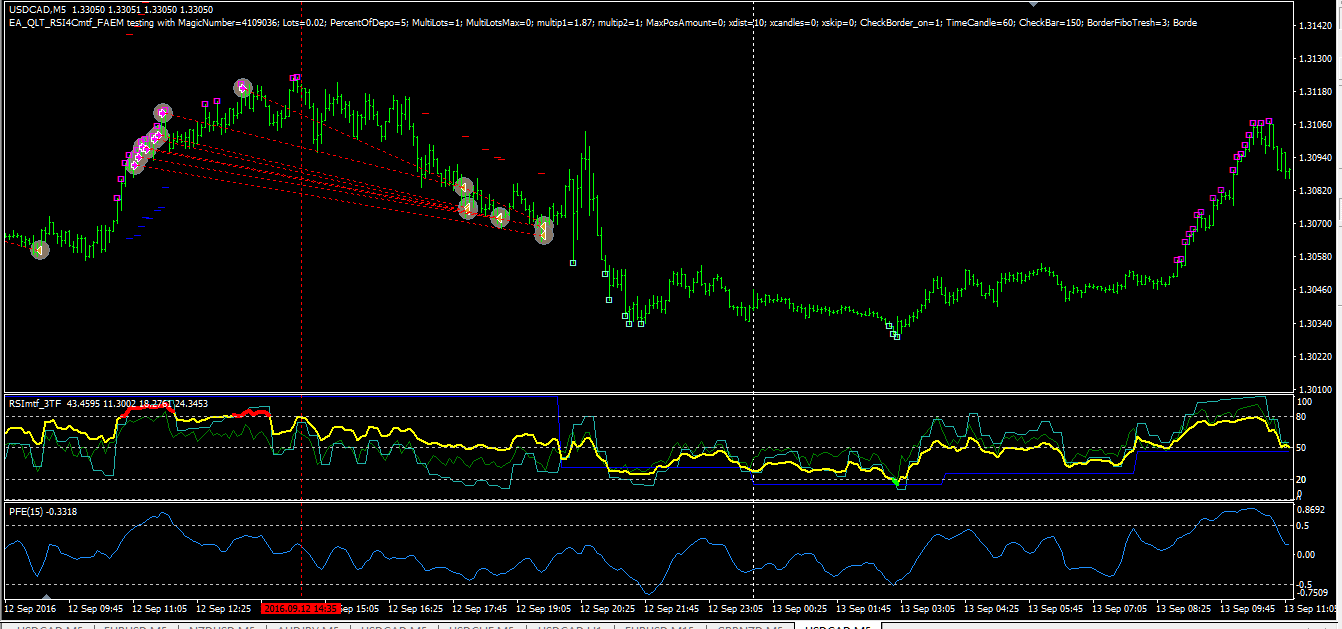Click the RSI level 50 scale label
Screen dimensions: 1342x629
point(1300,448)
